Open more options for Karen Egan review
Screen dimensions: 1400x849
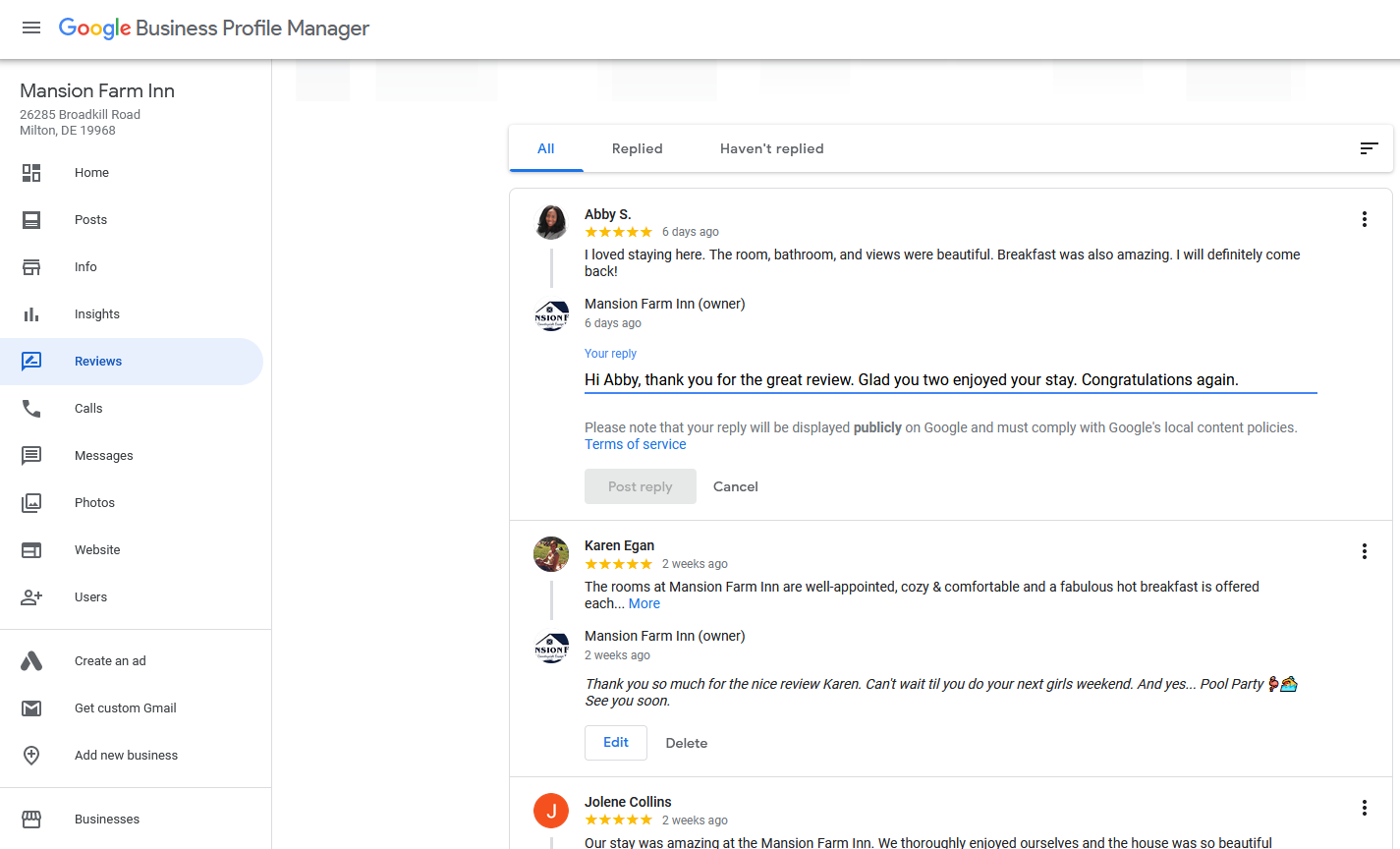tap(1365, 551)
